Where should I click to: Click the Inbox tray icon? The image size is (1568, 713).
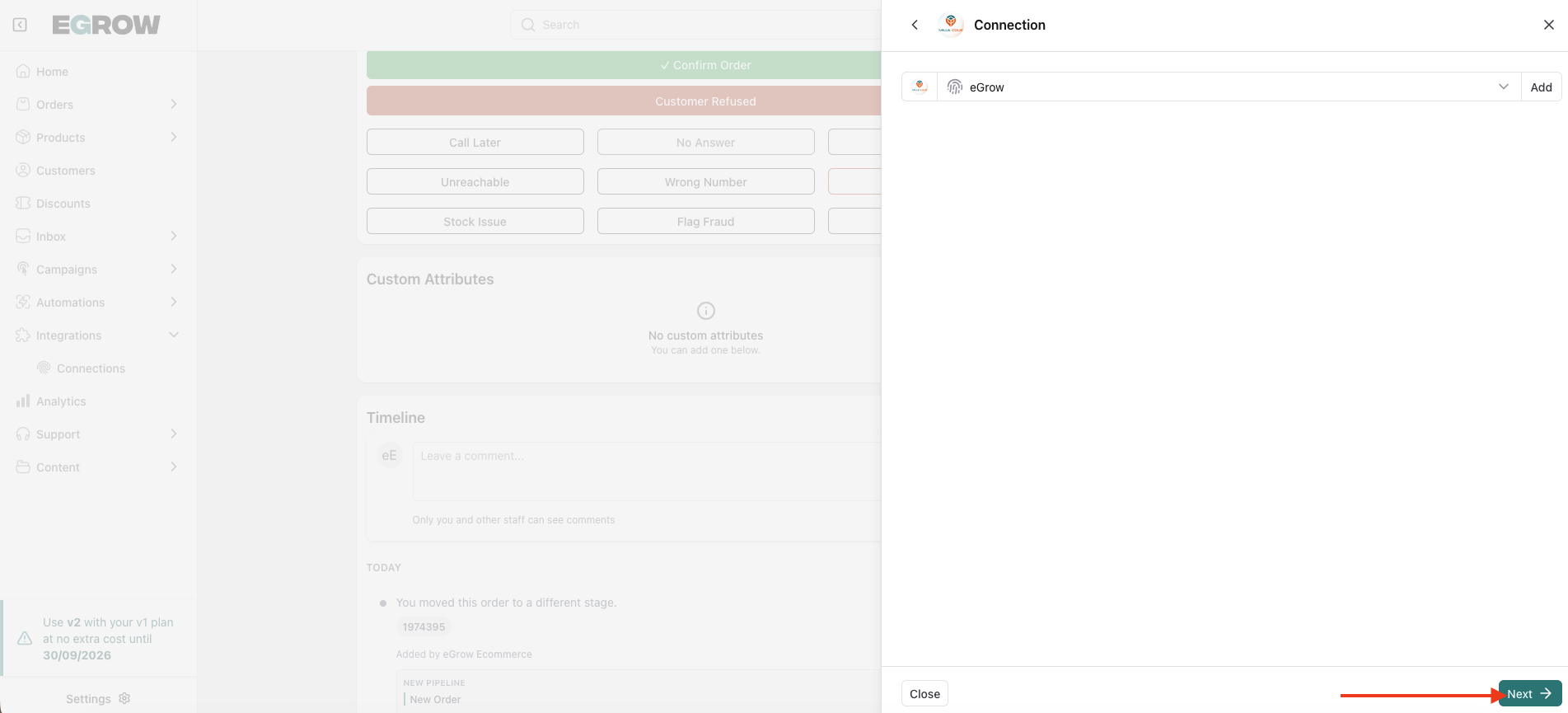[23, 237]
